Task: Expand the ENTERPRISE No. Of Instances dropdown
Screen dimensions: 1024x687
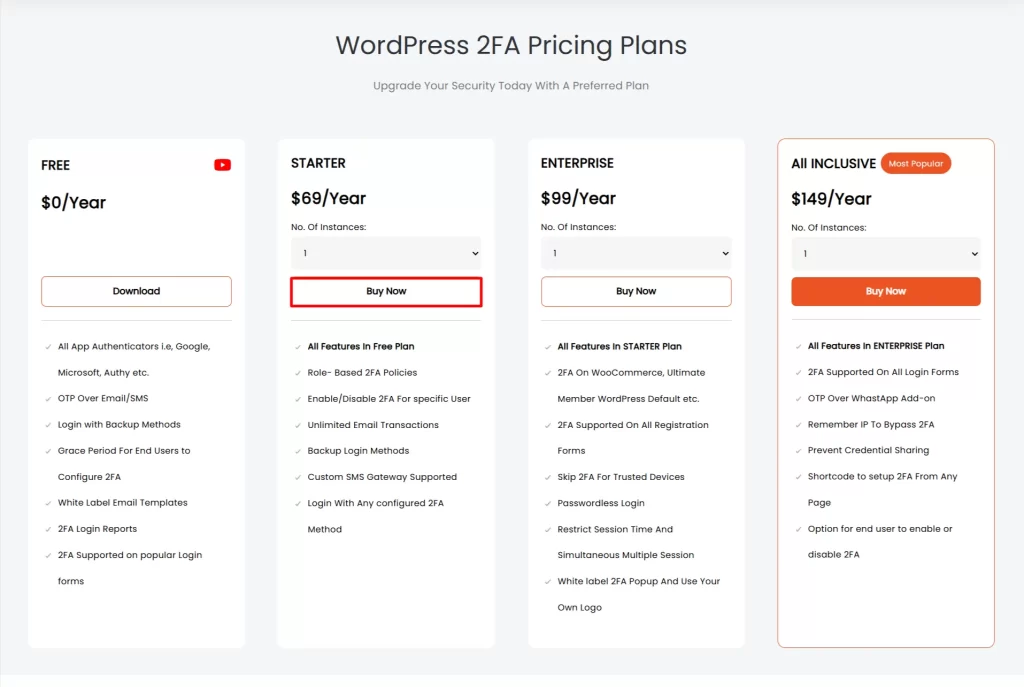Action: [x=636, y=253]
